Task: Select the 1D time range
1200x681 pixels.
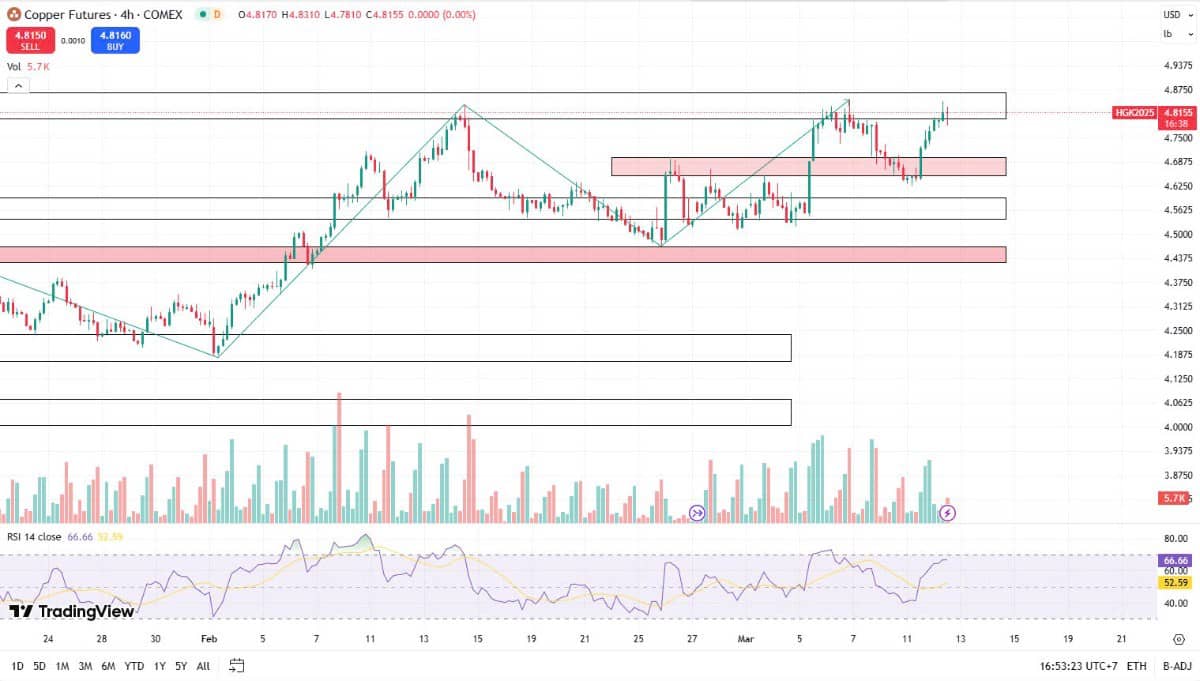Action: tap(18, 666)
